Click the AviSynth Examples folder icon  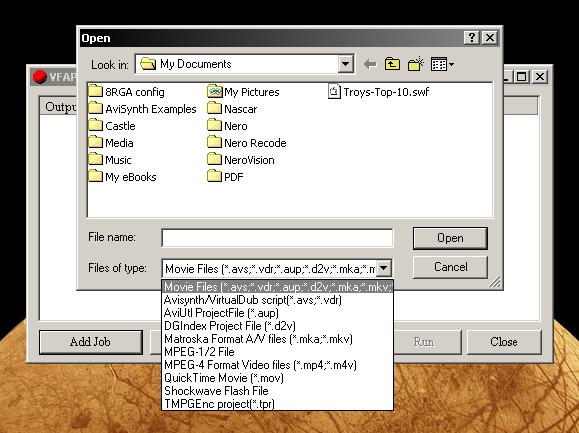[x=96, y=108]
